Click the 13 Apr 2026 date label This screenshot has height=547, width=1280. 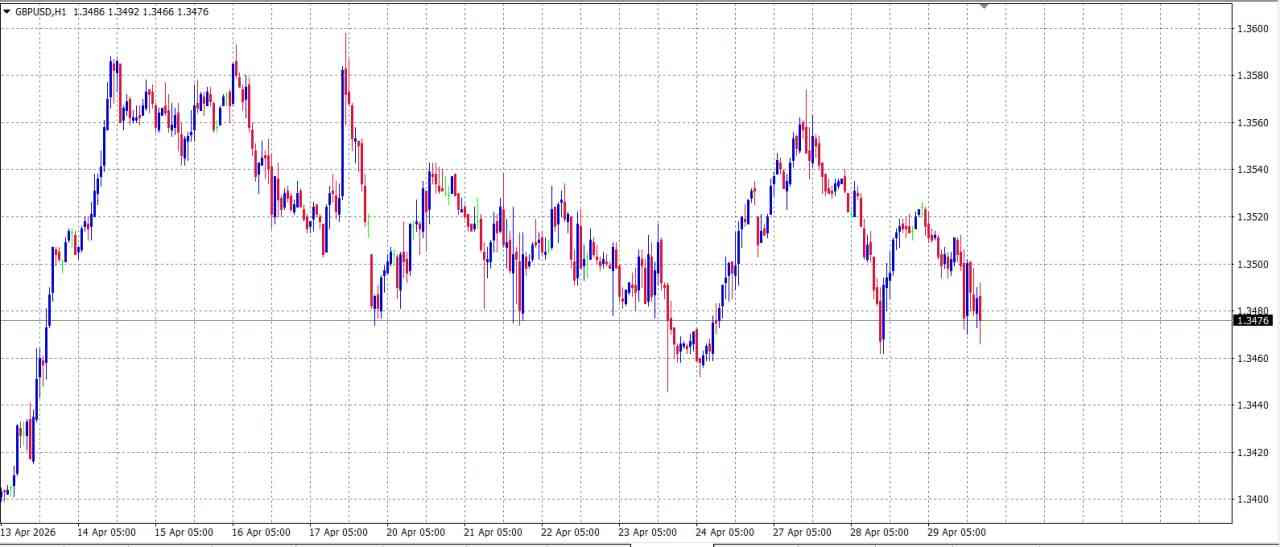click(29, 532)
